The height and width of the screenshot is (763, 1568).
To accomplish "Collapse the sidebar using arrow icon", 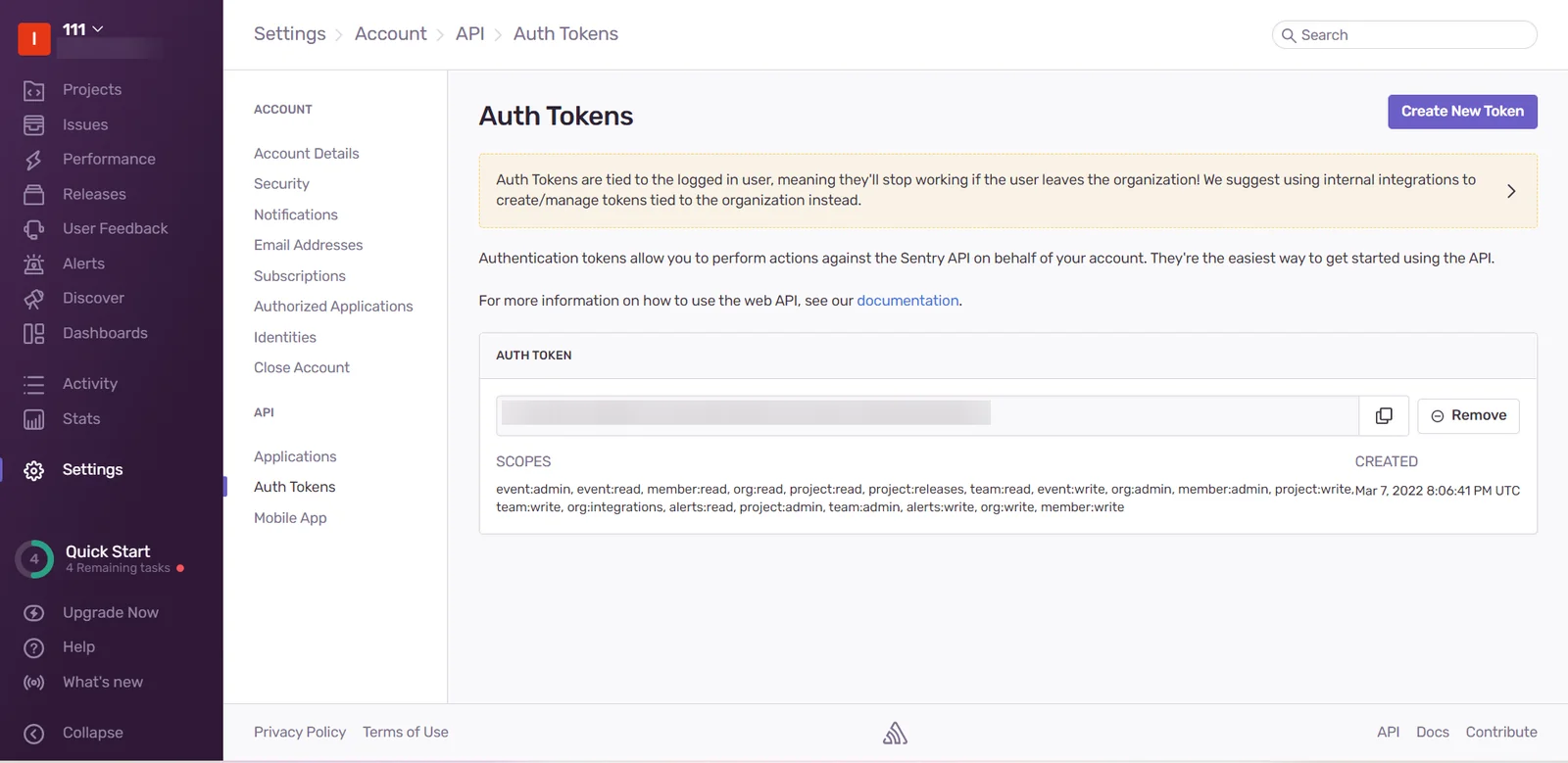I will click(x=33, y=734).
